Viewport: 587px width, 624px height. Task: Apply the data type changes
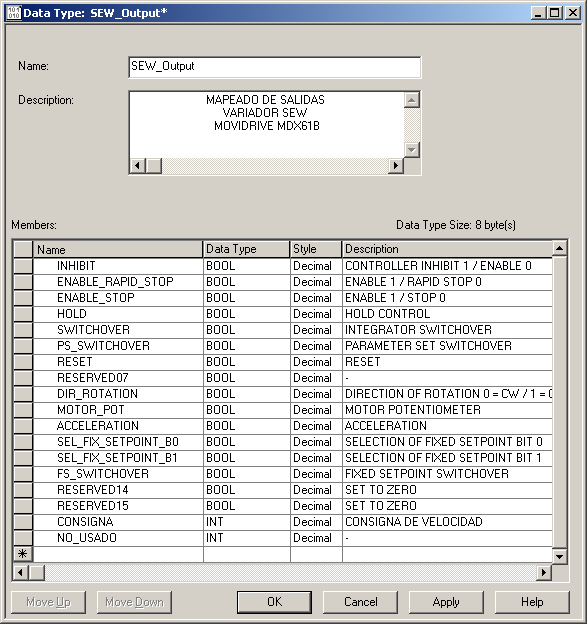click(x=446, y=602)
